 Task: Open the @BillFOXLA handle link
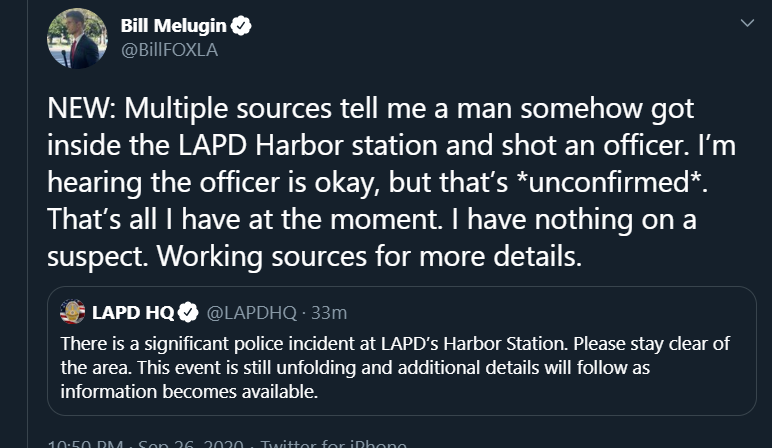point(169,50)
